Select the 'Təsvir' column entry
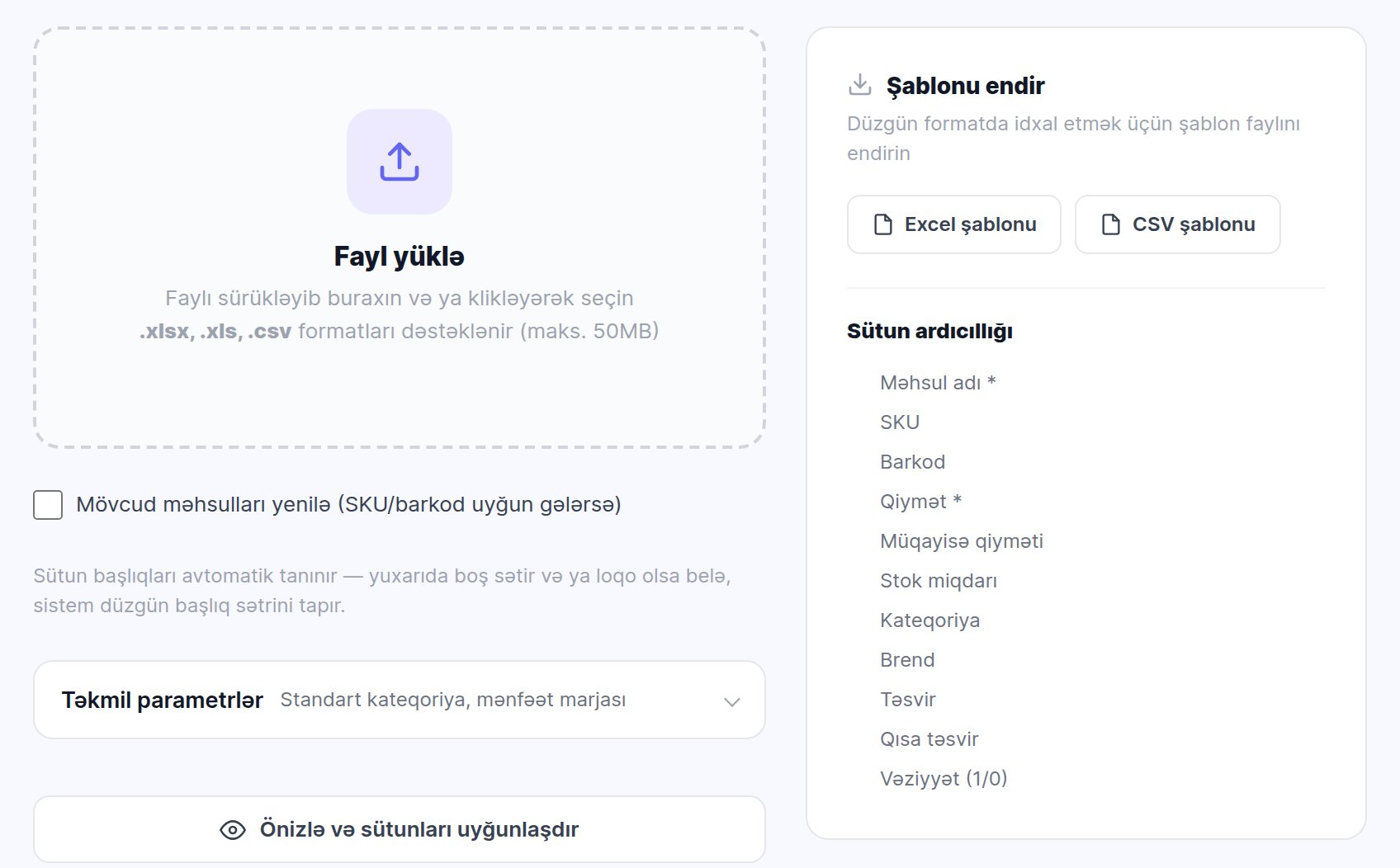Image resolution: width=1400 pixels, height=868 pixels. (x=907, y=700)
